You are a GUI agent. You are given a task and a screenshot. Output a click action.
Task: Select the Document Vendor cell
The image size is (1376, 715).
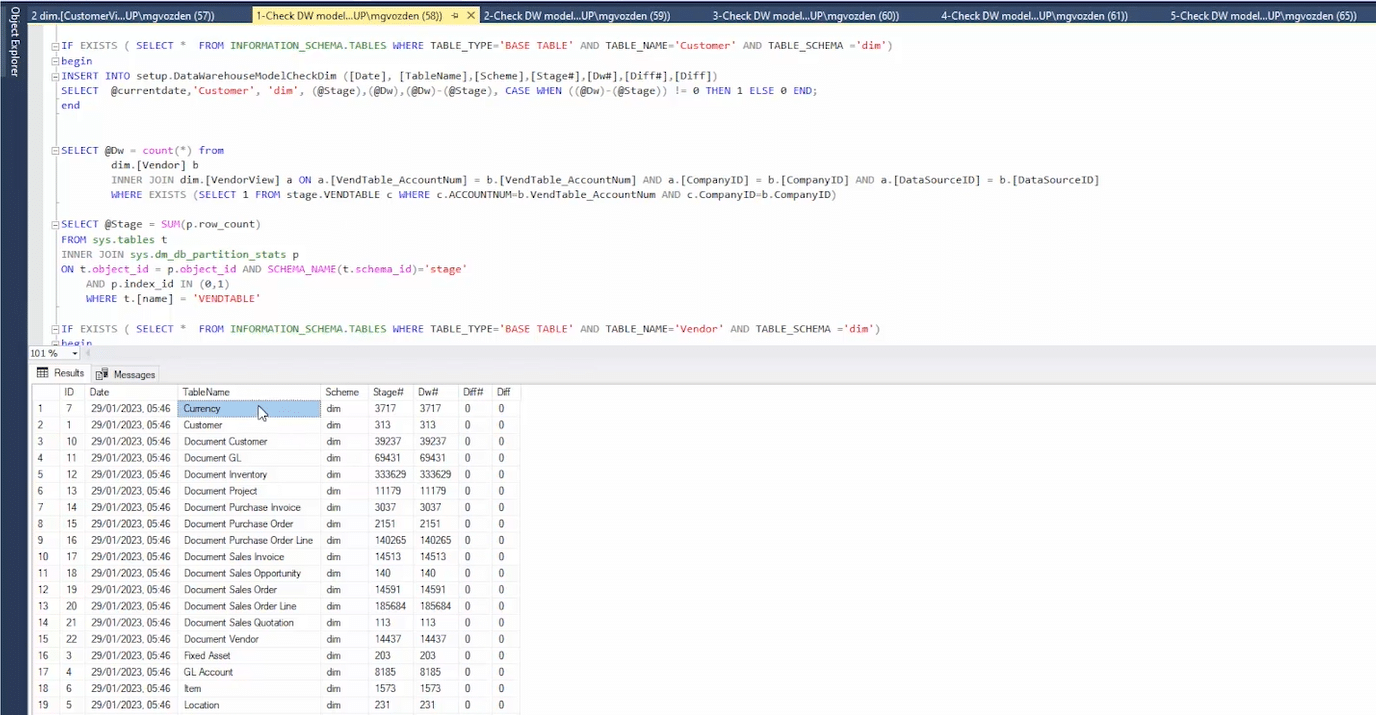(250, 640)
